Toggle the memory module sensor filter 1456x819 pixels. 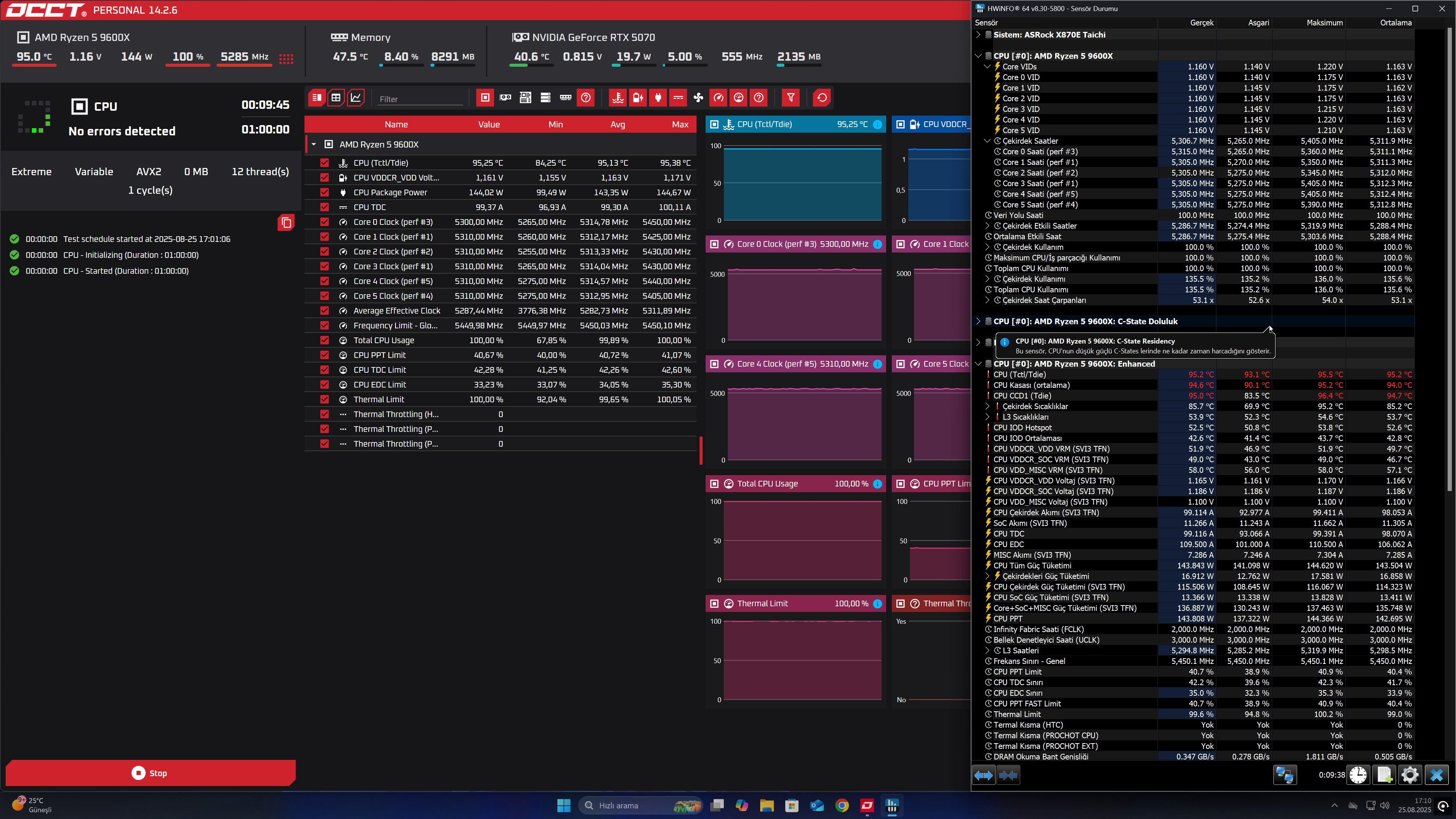click(x=566, y=98)
